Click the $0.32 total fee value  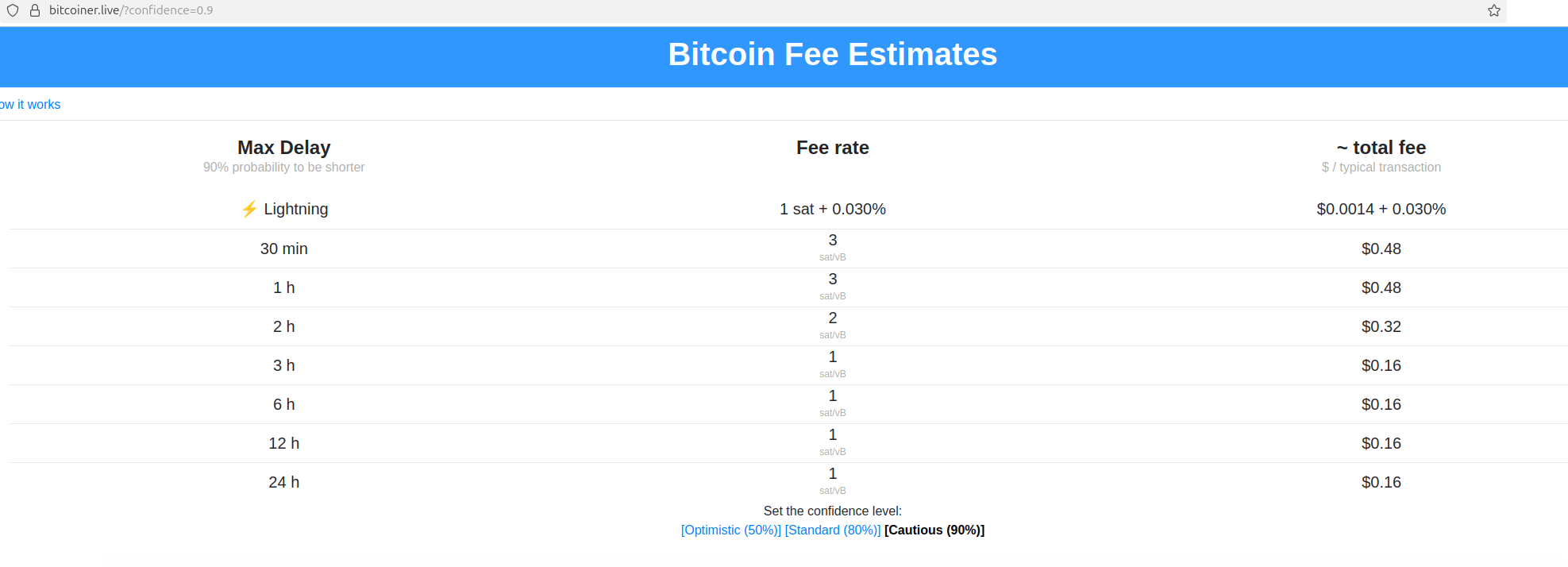[x=1381, y=326]
